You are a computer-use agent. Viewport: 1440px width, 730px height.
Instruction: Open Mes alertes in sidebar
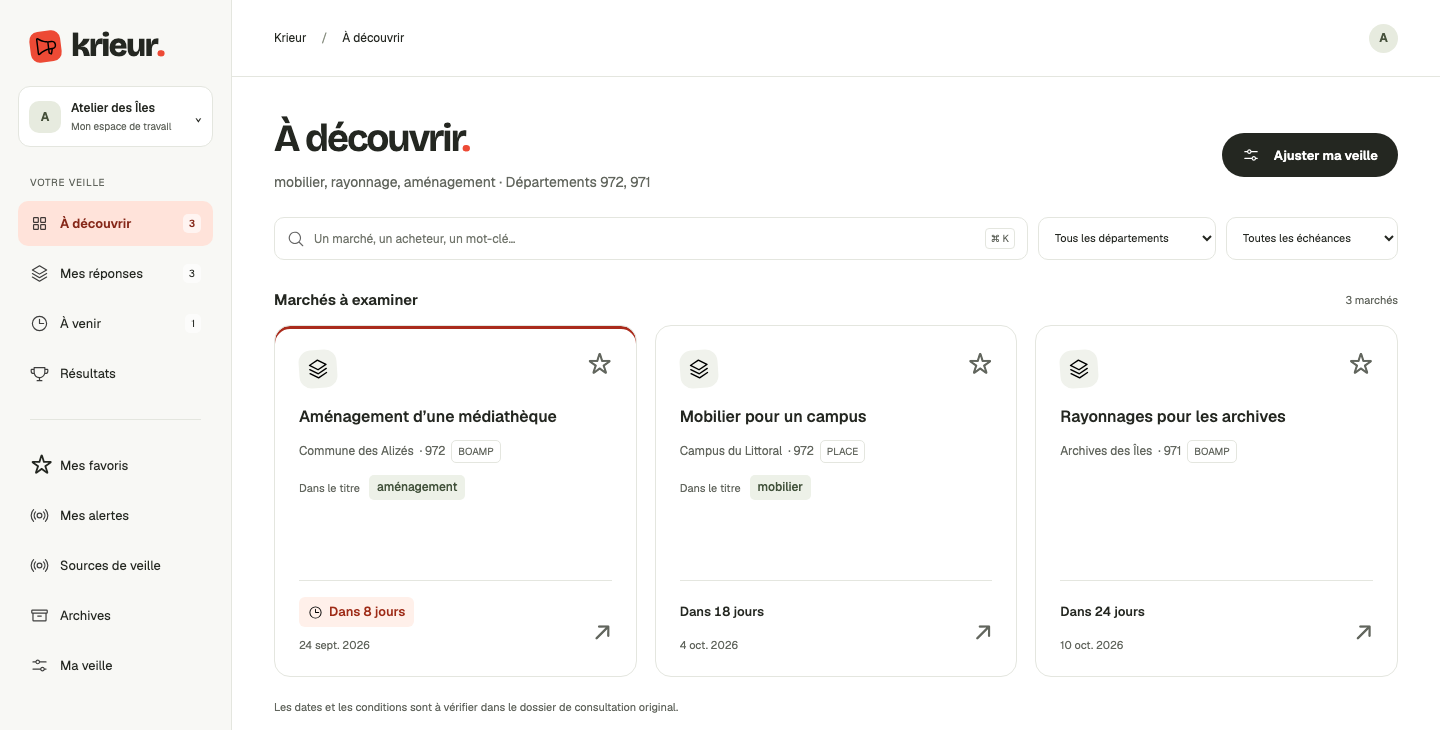tap(115, 515)
